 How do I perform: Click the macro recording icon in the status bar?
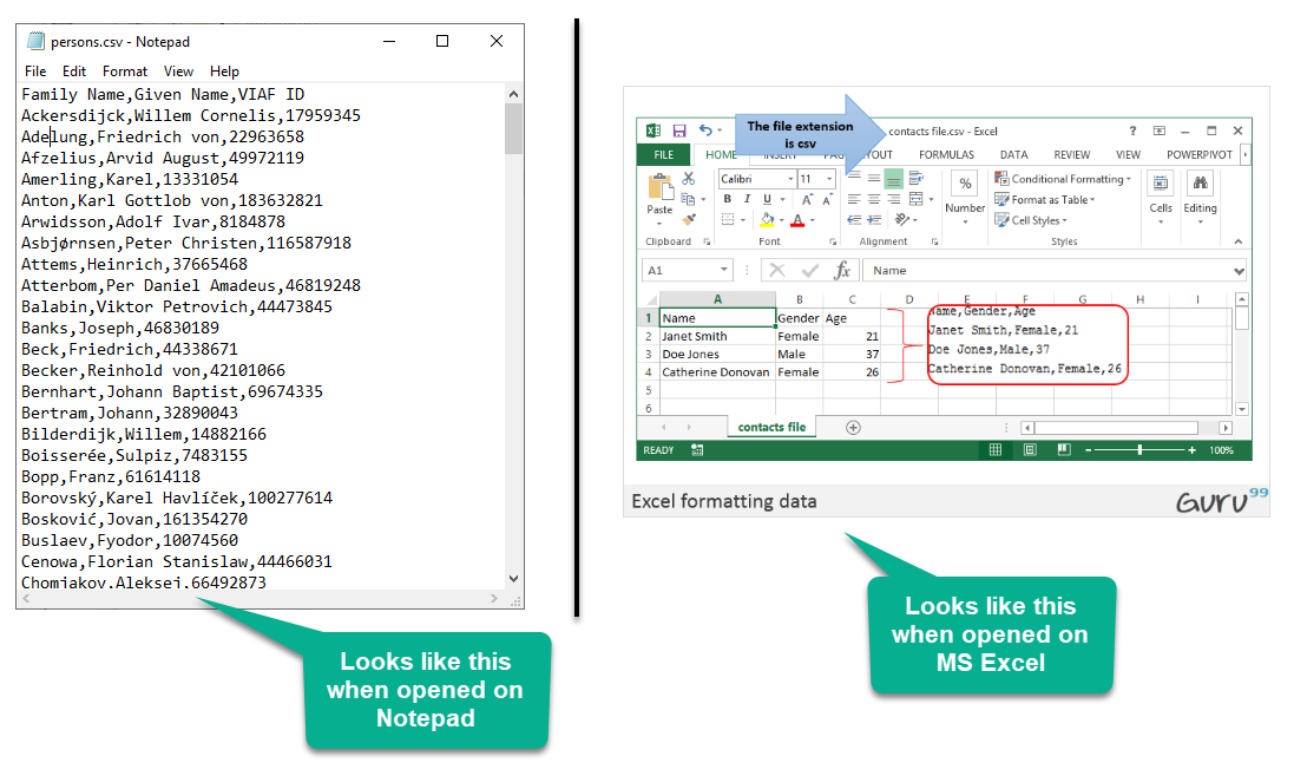point(697,450)
